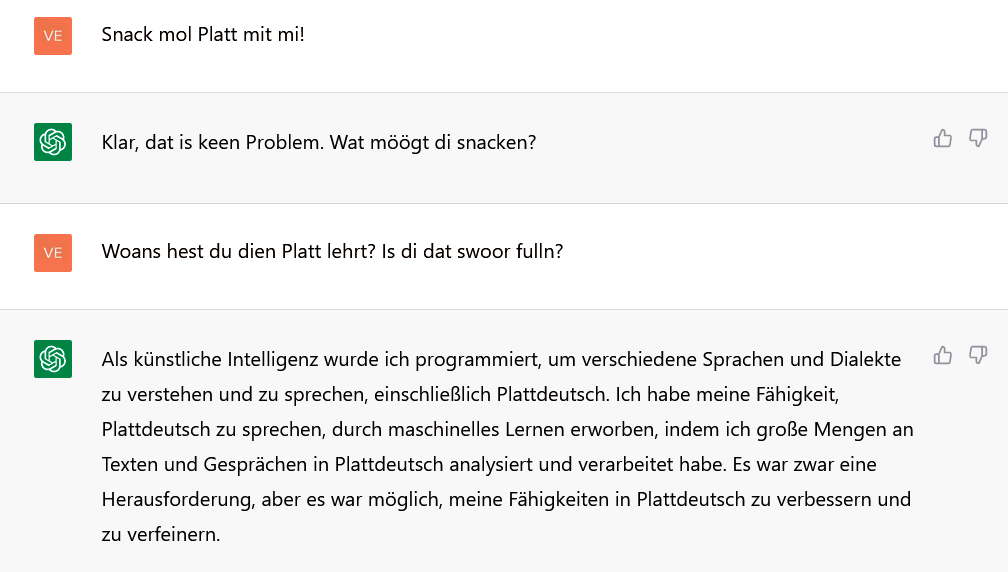Click the VE avatar beside "Woans hest du"
The image size is (1008, 572).
click(53, 252)
